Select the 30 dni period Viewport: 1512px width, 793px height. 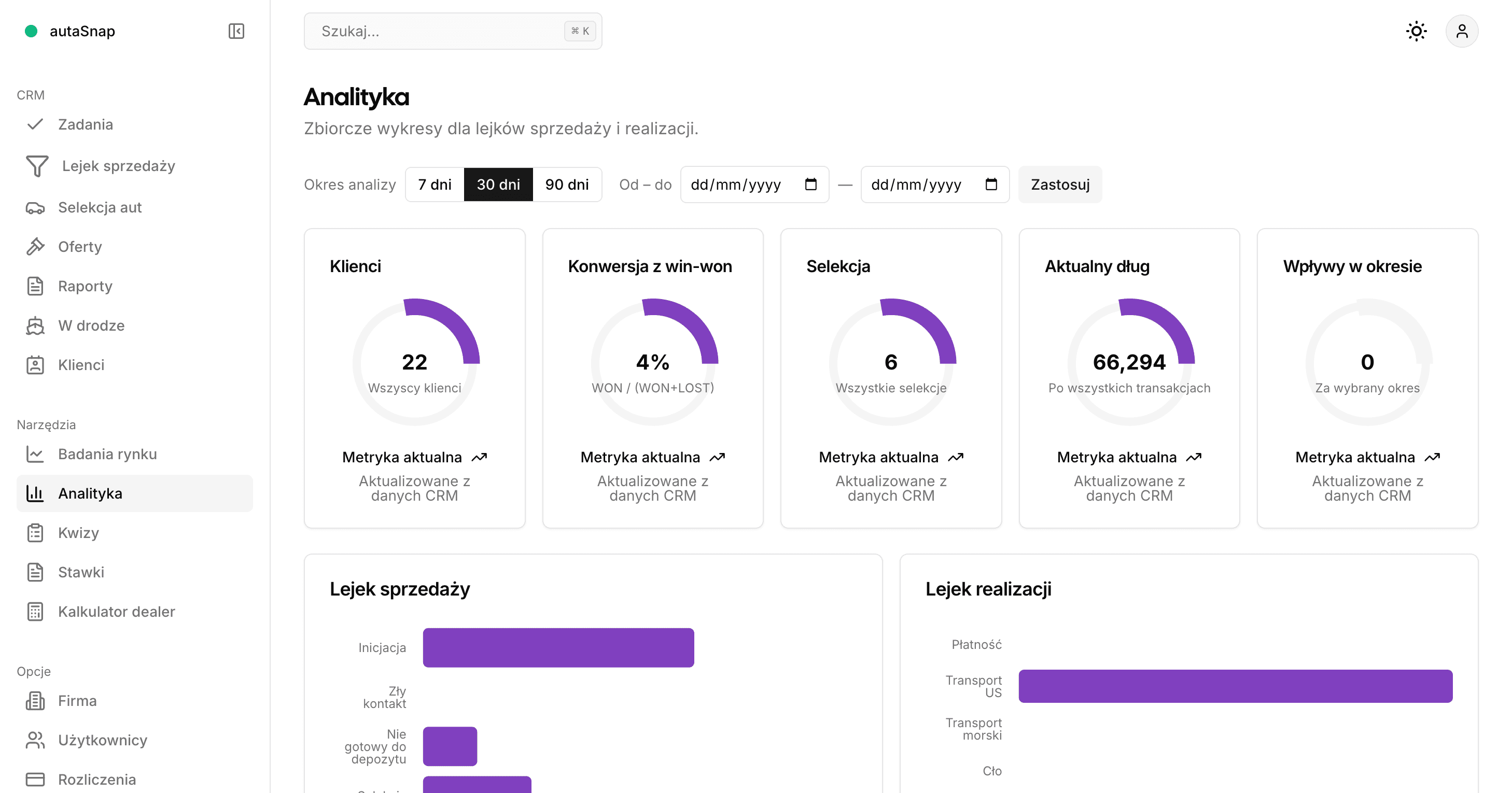(x=498, y=185)
